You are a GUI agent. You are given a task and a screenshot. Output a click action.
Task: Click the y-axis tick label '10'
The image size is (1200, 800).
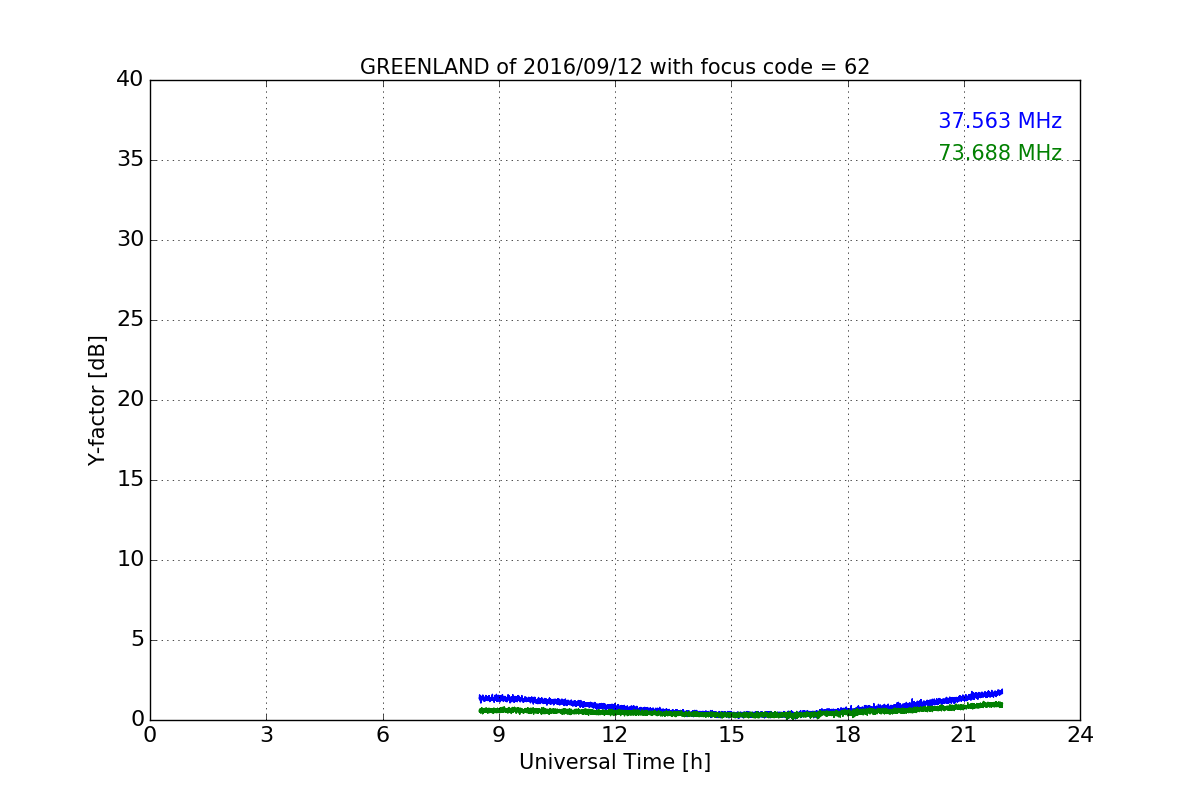click(x=130, y=560)
